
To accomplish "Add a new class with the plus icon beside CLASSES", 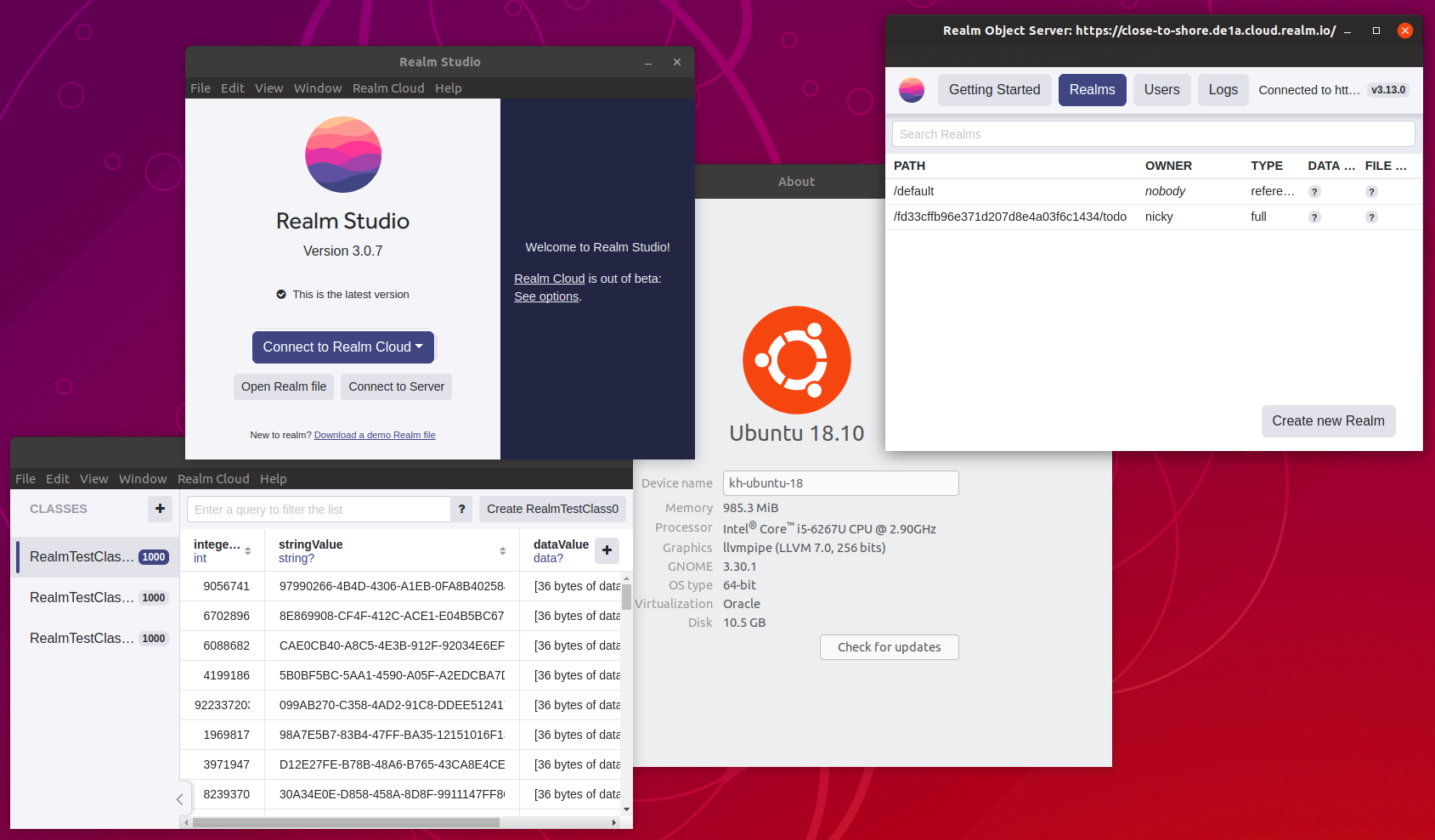I will point(160,509).
